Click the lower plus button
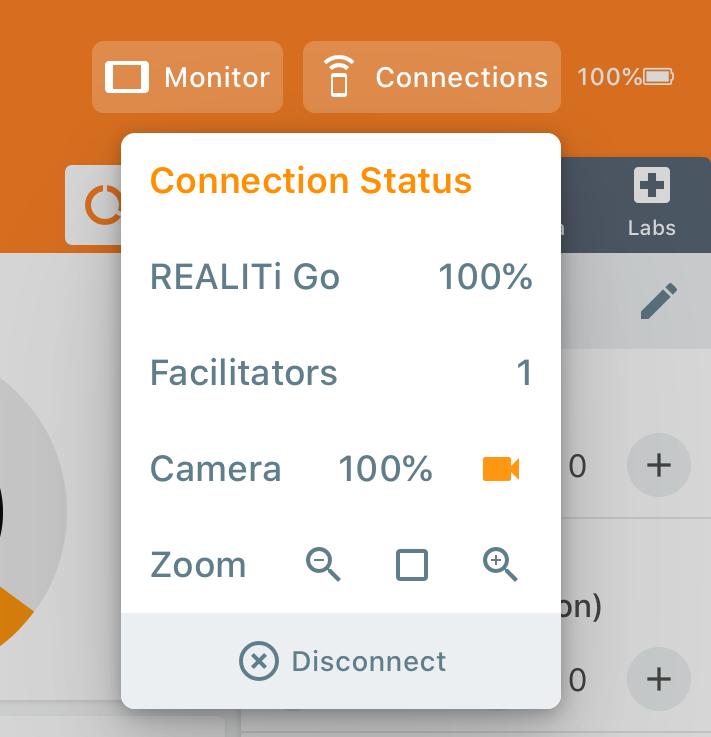The height and width of the screenshot is (737, 711). [x=658, y=679]
